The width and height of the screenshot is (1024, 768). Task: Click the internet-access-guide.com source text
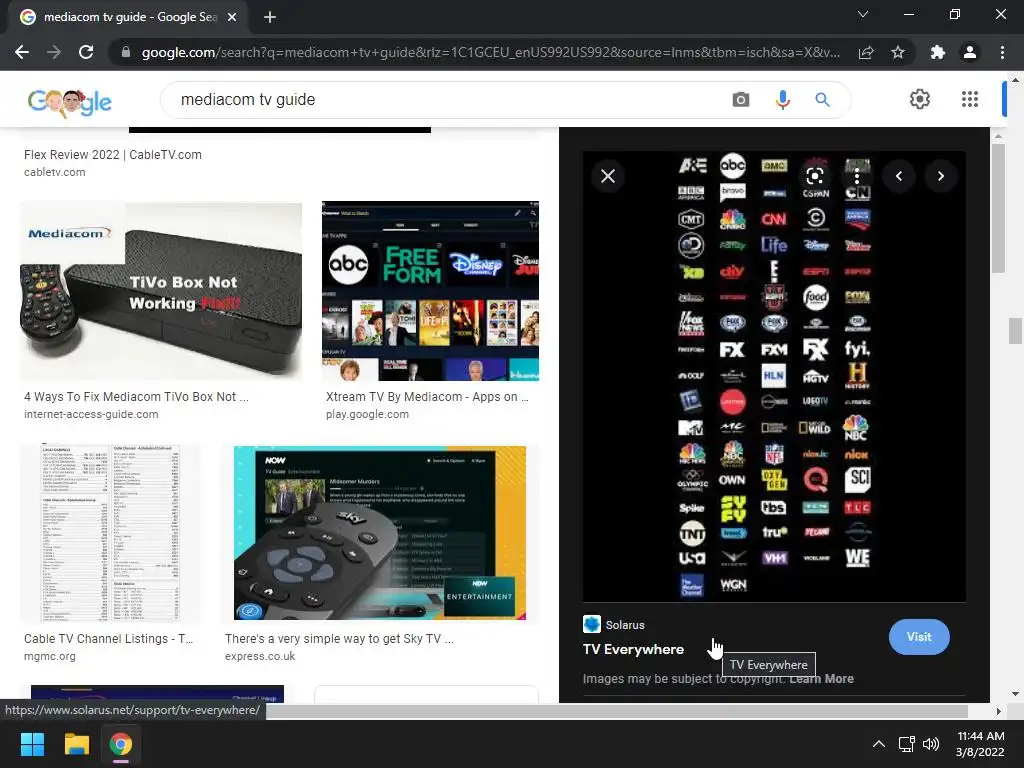pos(91,414)
